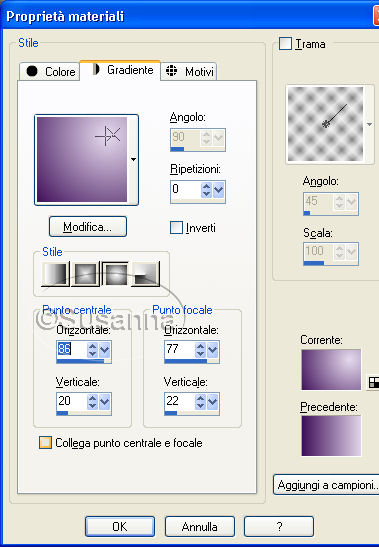Image resolution: width=379 pixels, height=547 pixels.
Task: Switch to the Colore tab
Action: [50, 72]
